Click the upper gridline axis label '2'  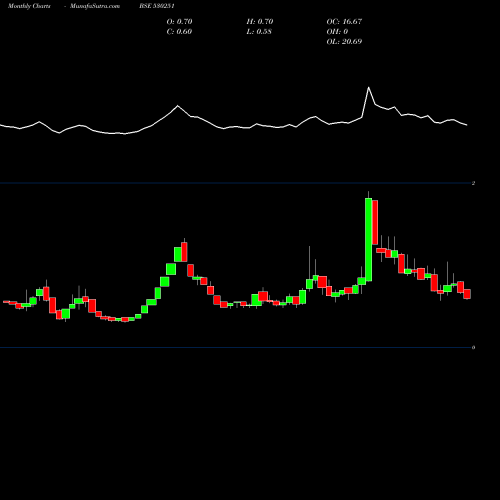(473, 183)
